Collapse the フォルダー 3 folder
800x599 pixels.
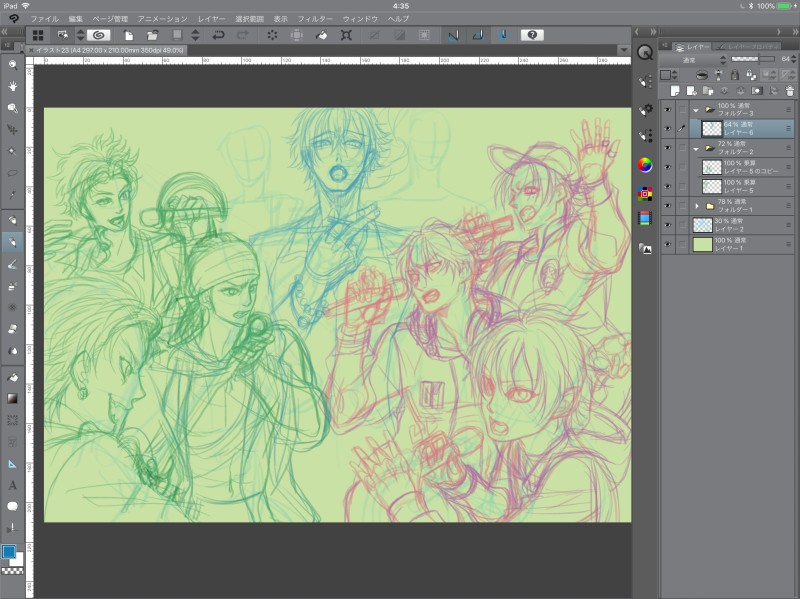click(x=695, y=110)
